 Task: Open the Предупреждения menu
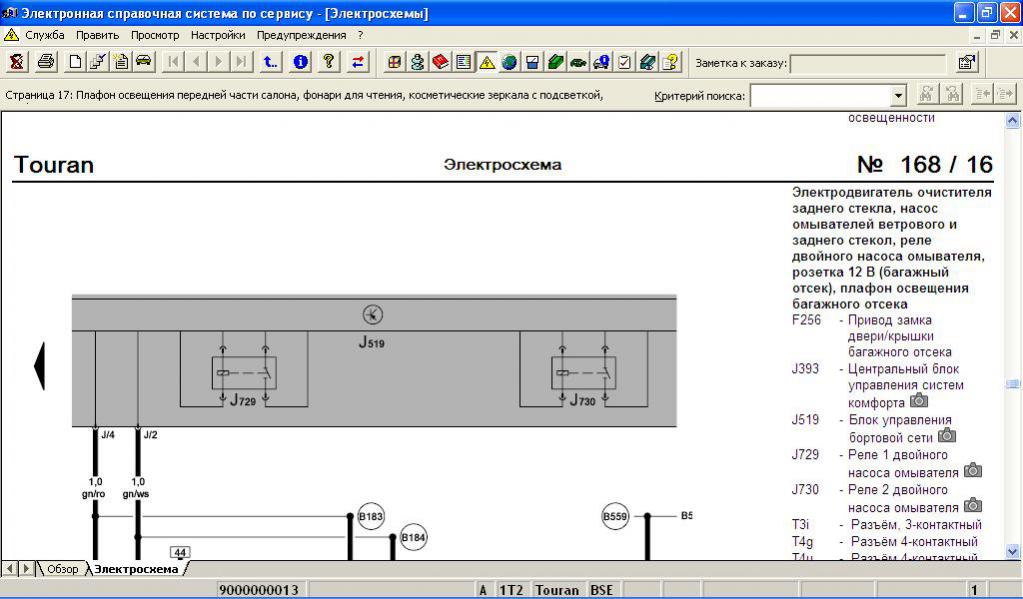click(301, 35)
